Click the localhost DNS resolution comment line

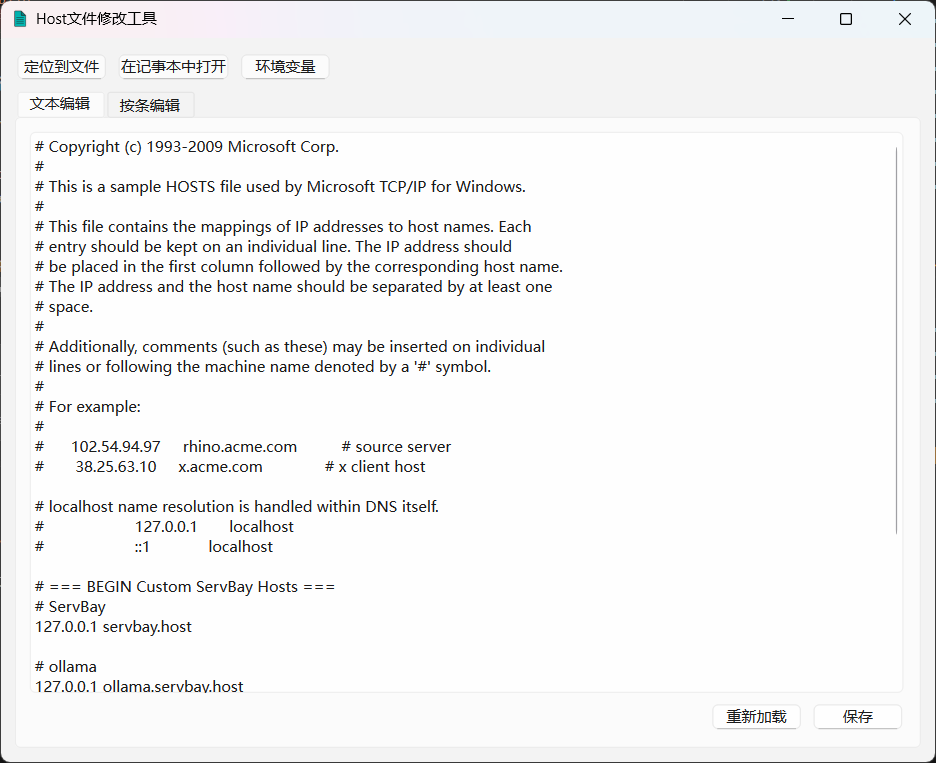[219, 506]
